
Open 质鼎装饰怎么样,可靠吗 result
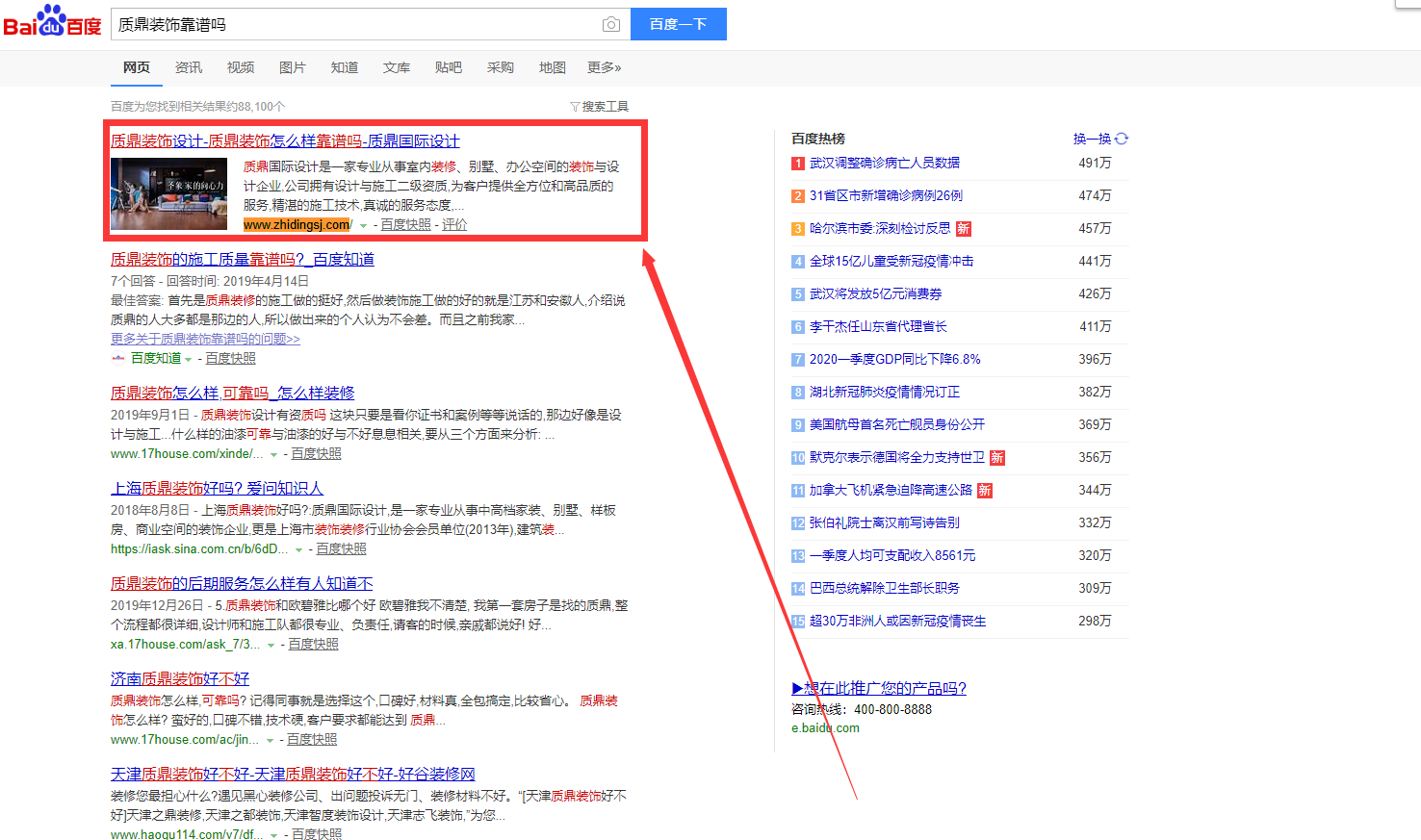233,394
